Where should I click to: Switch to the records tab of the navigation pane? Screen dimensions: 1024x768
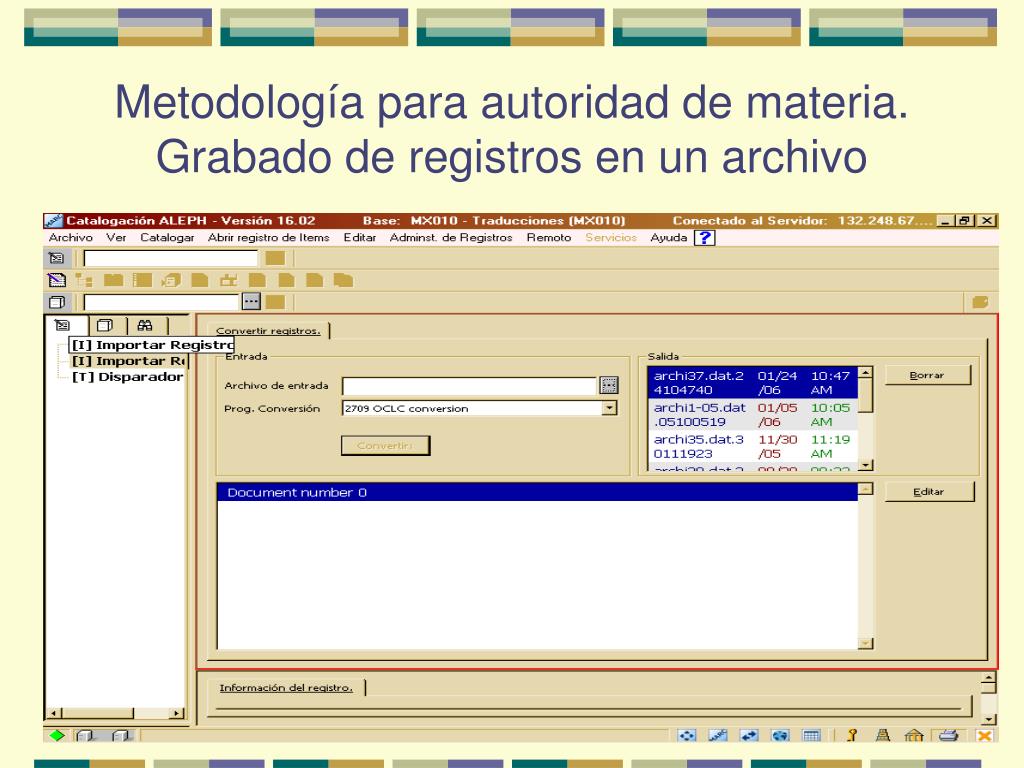point(62,325)
